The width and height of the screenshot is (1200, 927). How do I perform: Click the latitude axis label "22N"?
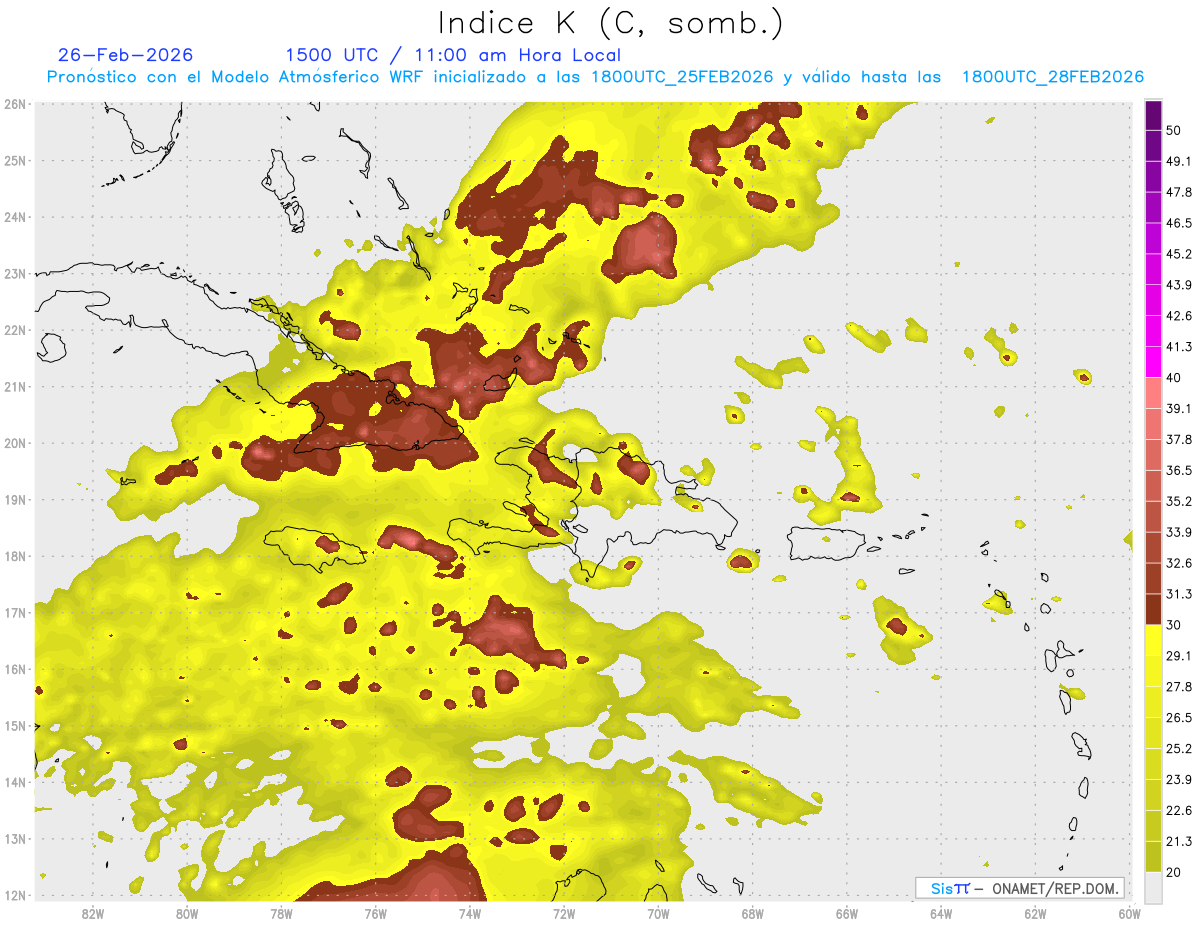click(x=15, y=330)
